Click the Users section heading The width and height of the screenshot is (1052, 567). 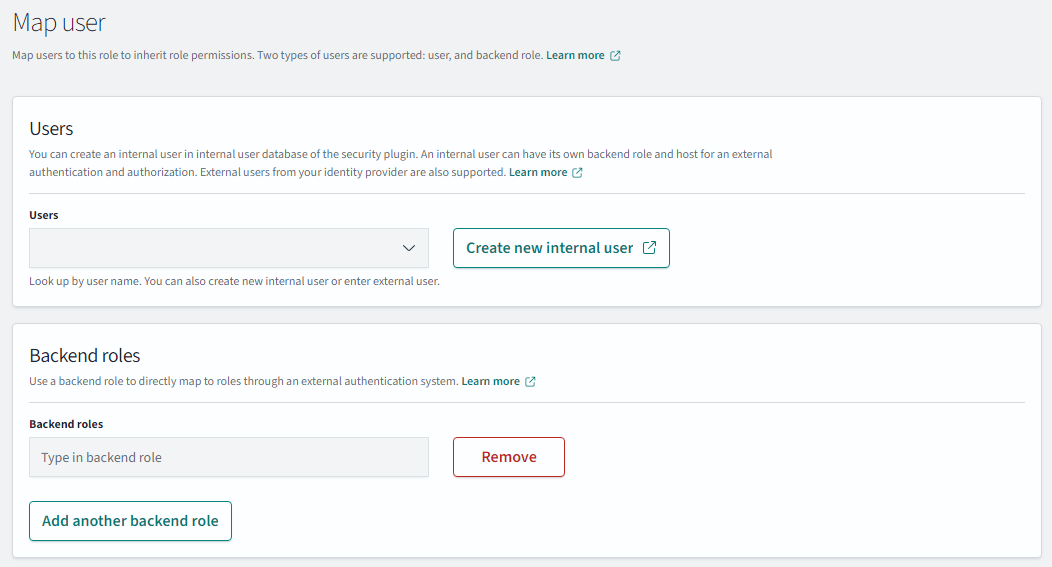[51, 129]
